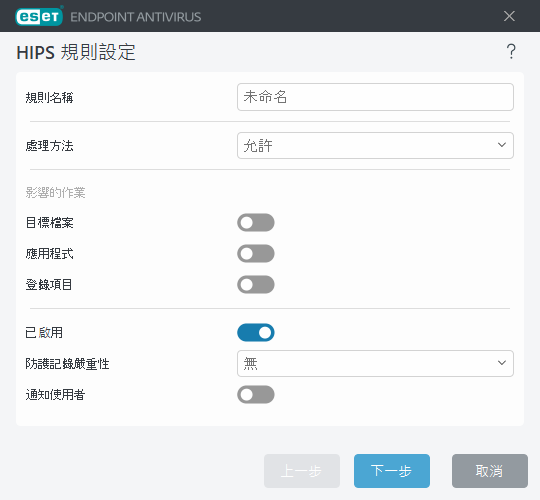Enable the 目標檔案 toggle
Viewport: 540px width, 500px height.
click(x=256, y=222)
